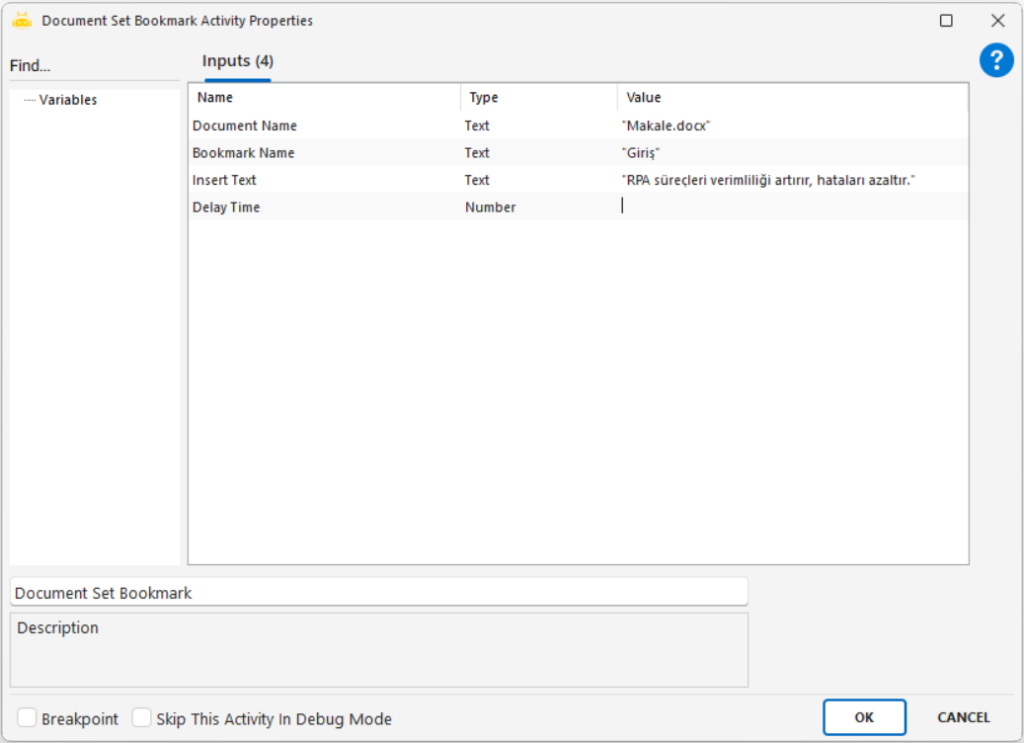Edit the Insert Text value field
Viewport: 1024px width, 743px height.
(790, 180)
